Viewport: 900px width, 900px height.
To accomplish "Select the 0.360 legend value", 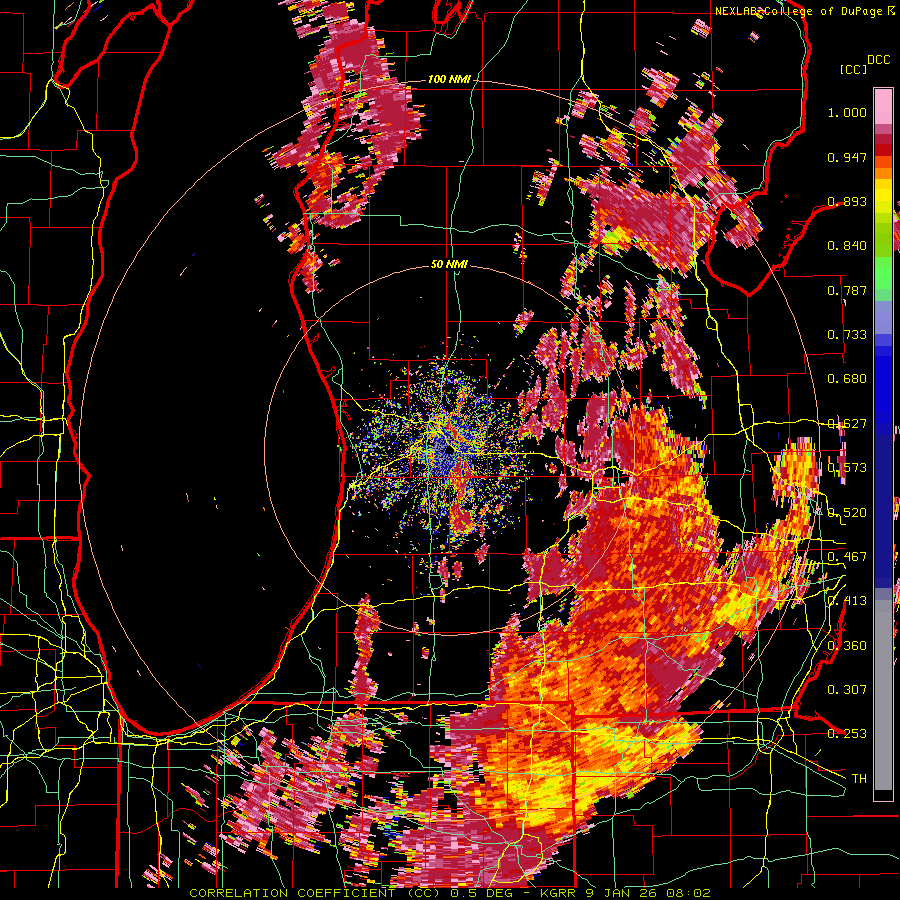I will (847, 645).
